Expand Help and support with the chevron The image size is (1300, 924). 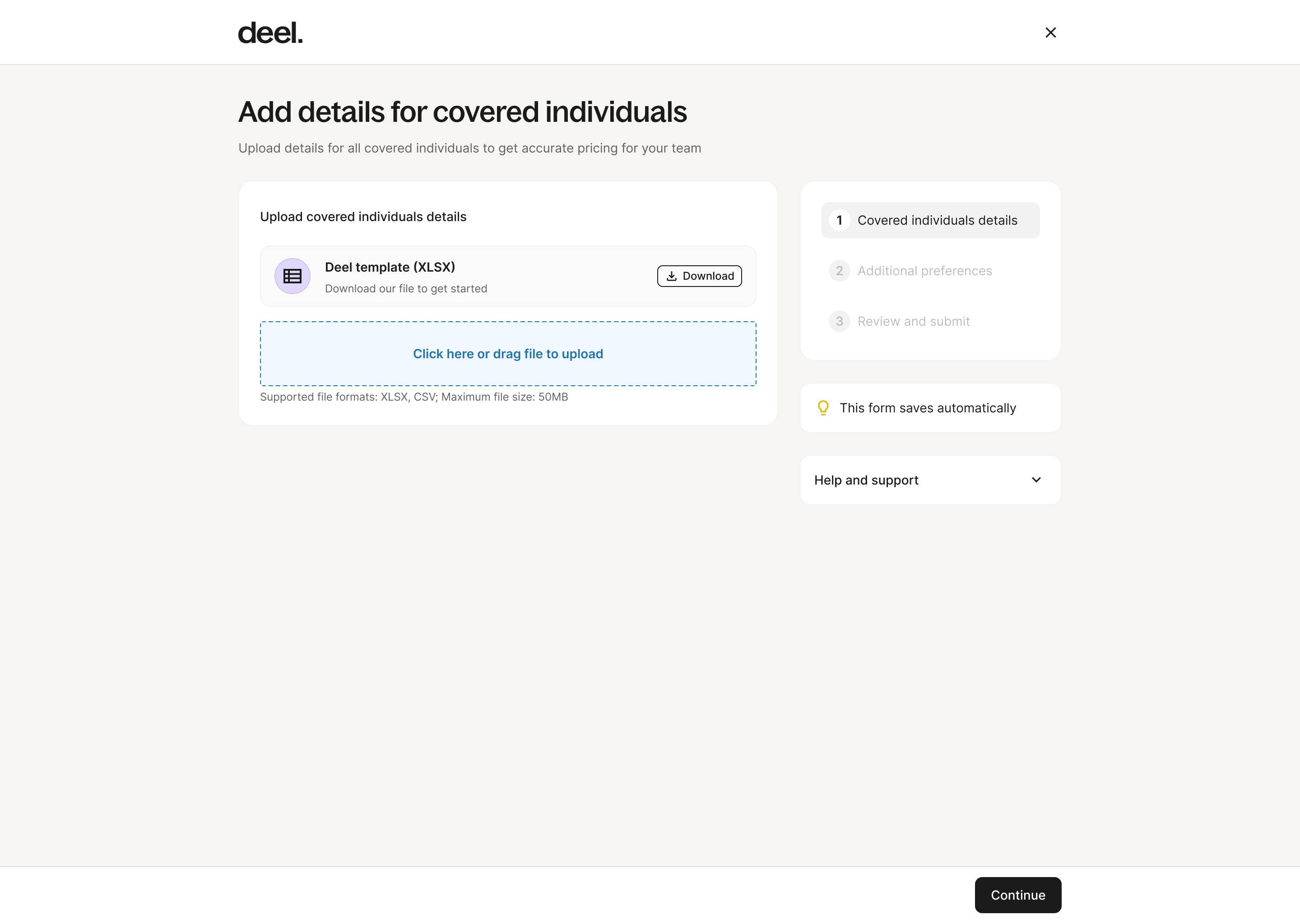tap(1036, 480)
